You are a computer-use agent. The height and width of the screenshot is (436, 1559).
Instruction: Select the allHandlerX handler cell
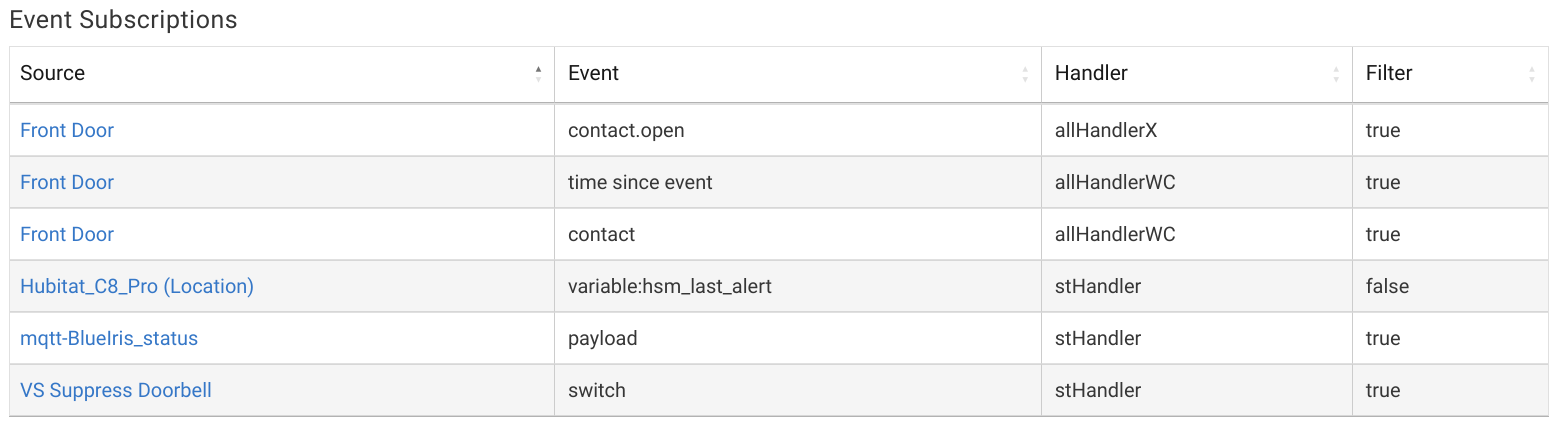(1108, 130)
